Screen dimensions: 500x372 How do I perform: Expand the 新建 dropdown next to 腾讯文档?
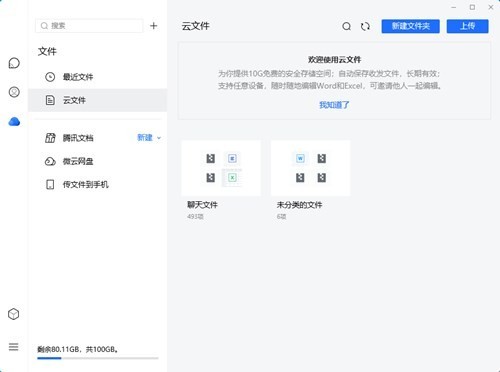tap(149, 138)
